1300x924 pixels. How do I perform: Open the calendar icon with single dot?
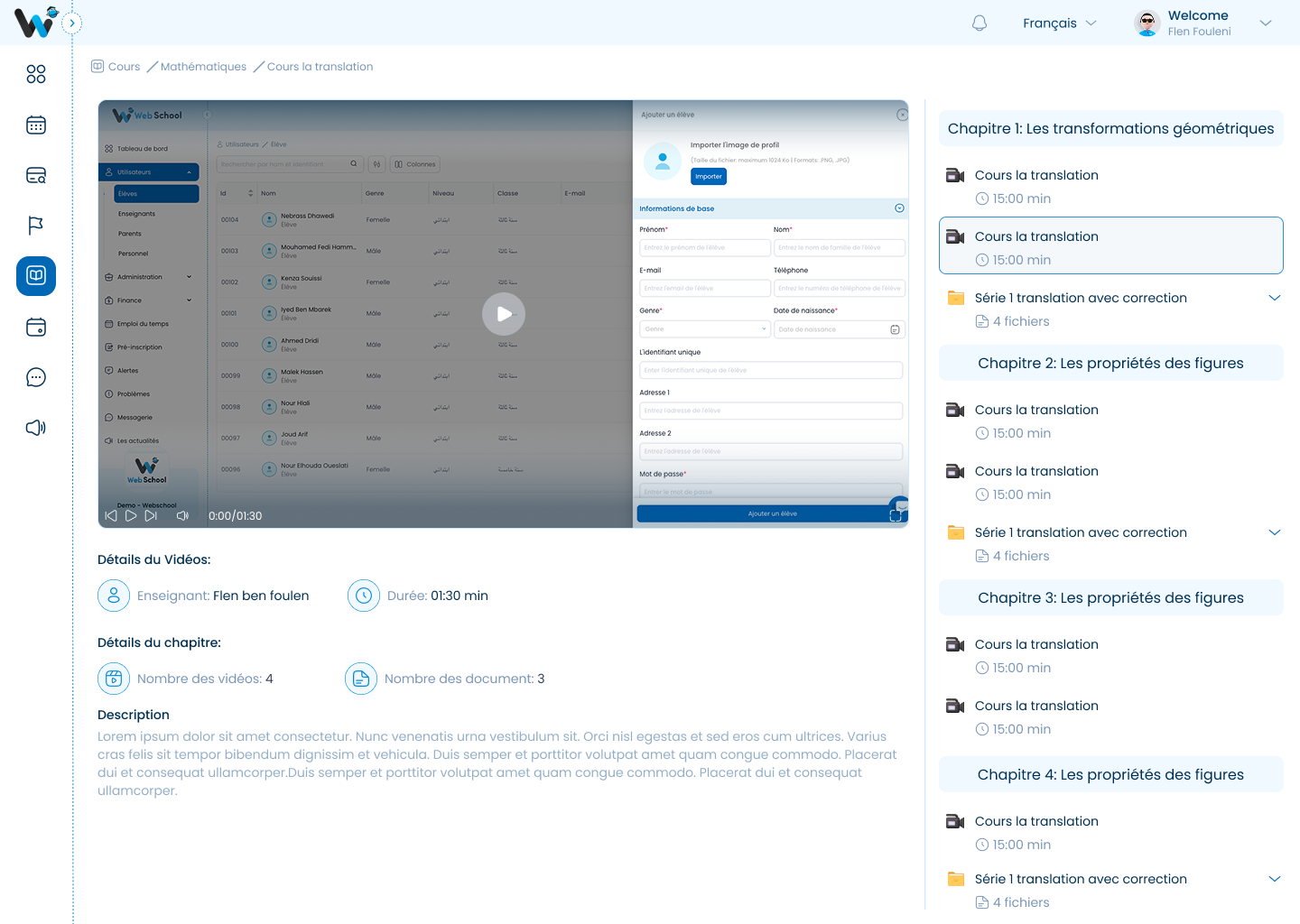[x=36, y=327]
